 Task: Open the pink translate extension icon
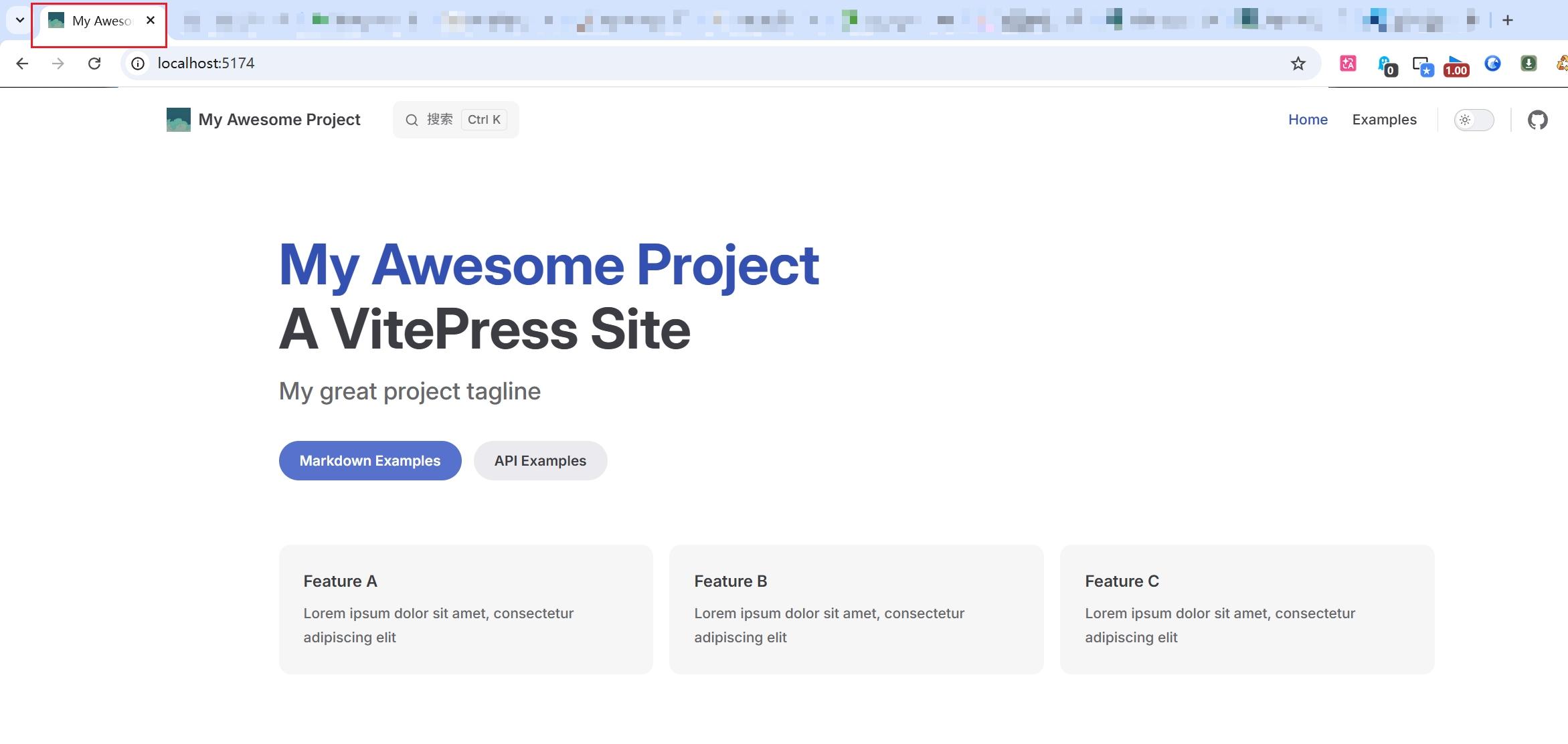(1348, 64)
